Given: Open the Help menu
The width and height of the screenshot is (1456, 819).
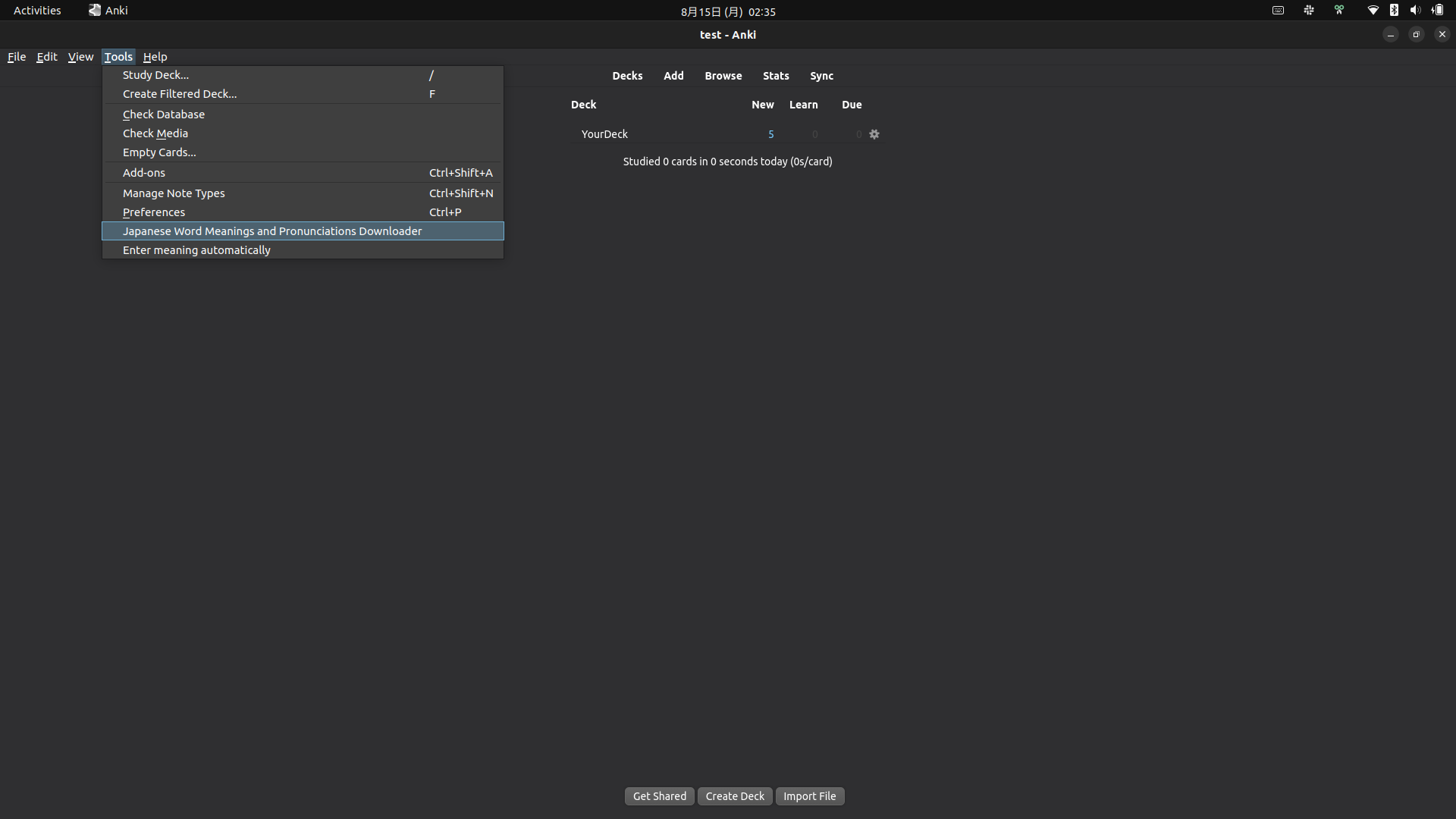Looking at the screenshot, I should (155, 57).
